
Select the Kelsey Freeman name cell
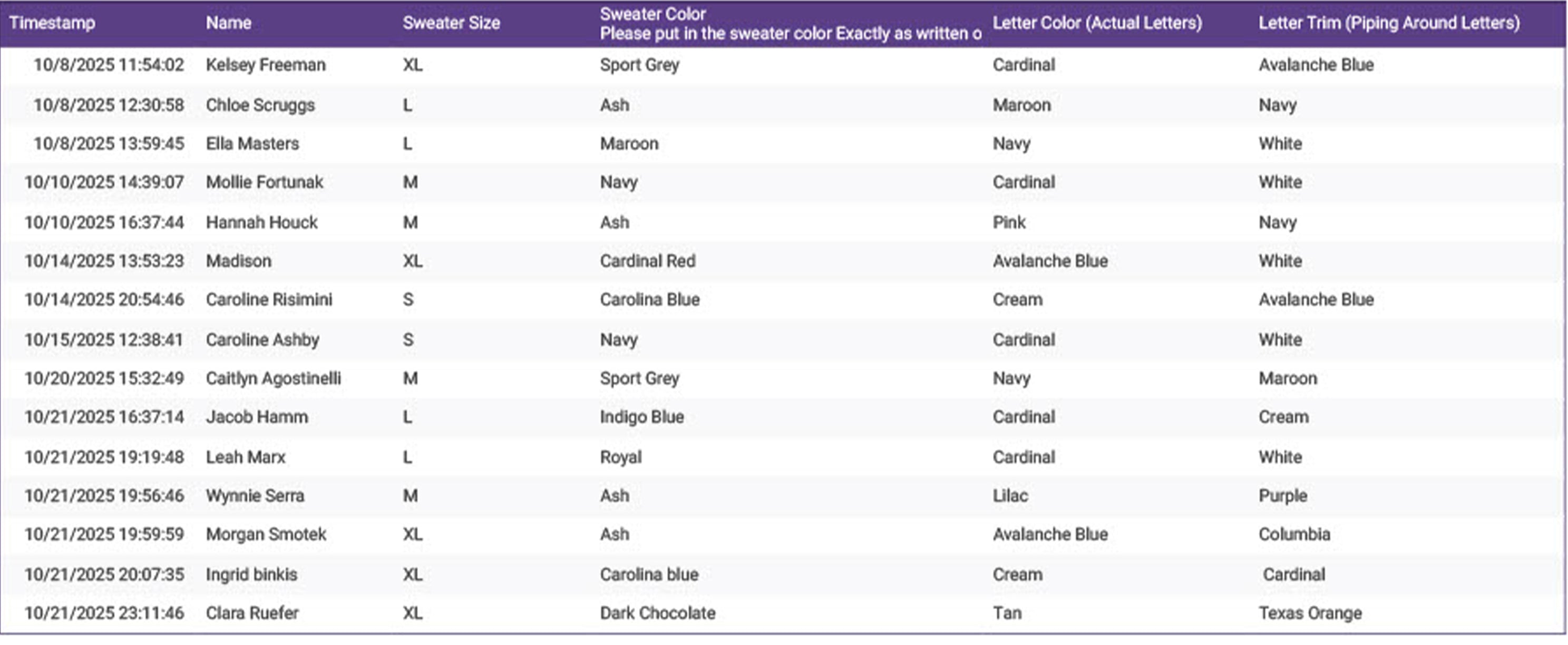(x=266, y=65)
